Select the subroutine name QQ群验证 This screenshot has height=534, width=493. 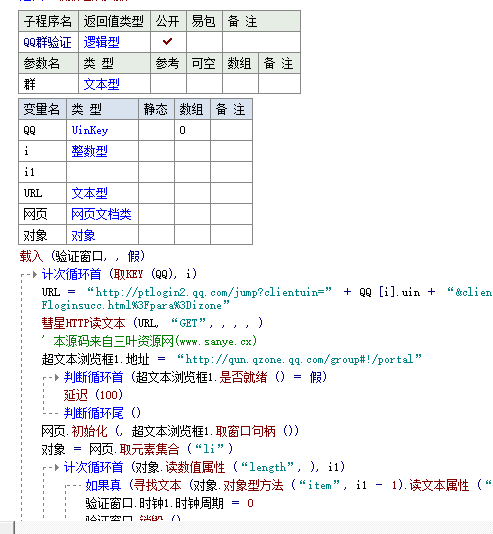[x=47, y=42]
